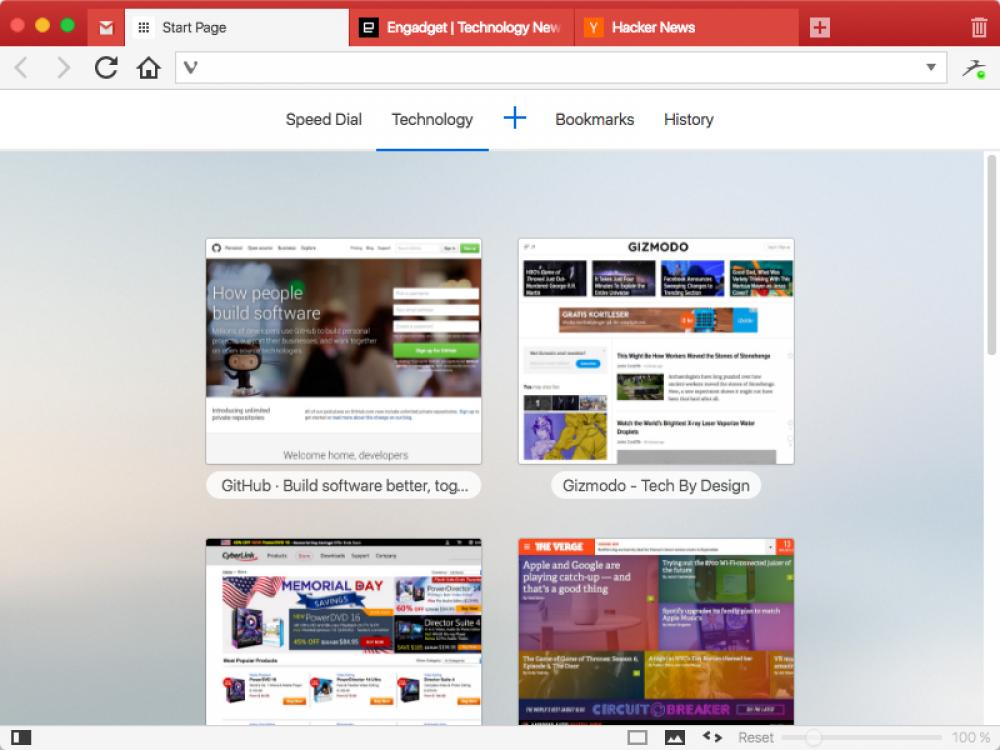Open the GitHub speed dial thumbnail
1000x750 pixels.
point(344,351)
